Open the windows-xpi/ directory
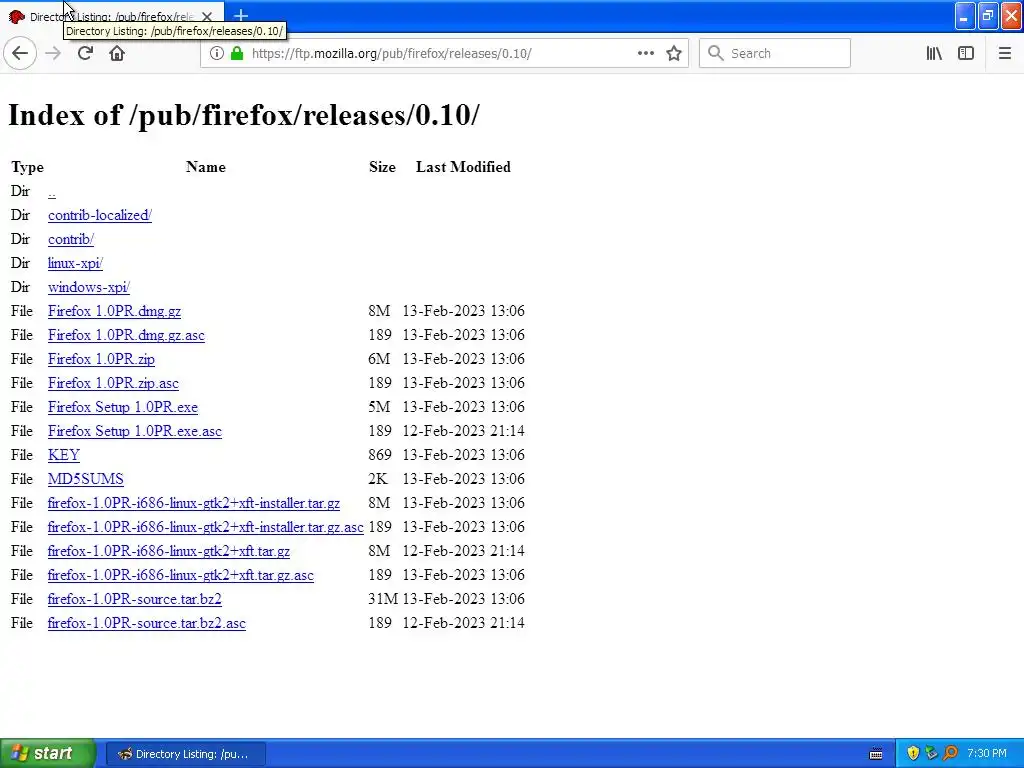The height and width of the screenshot is (768, 1024). 89,287
